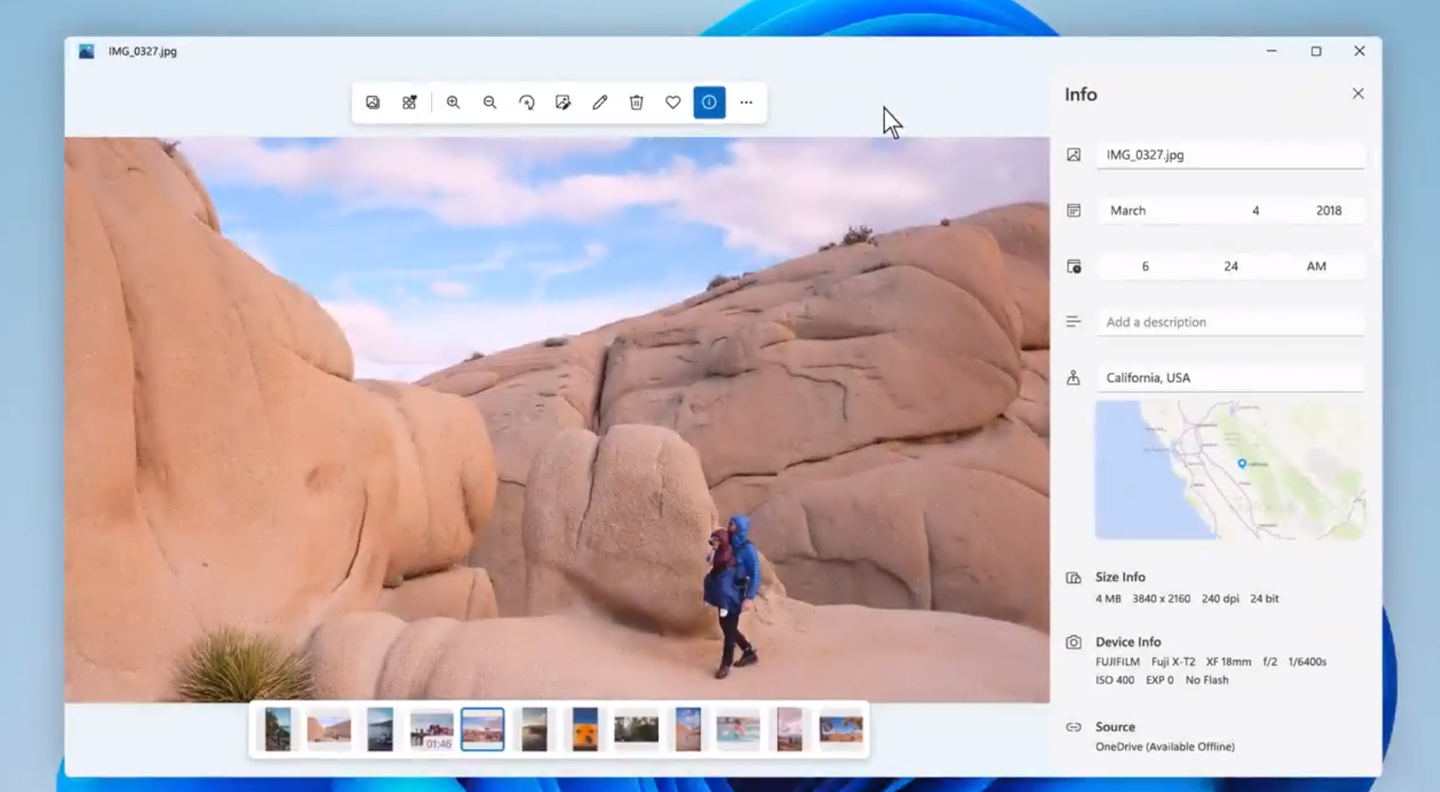Viewport: 1440px width, 792px height.
Task: Click the Size Info heading
Action: point(1120,577)
